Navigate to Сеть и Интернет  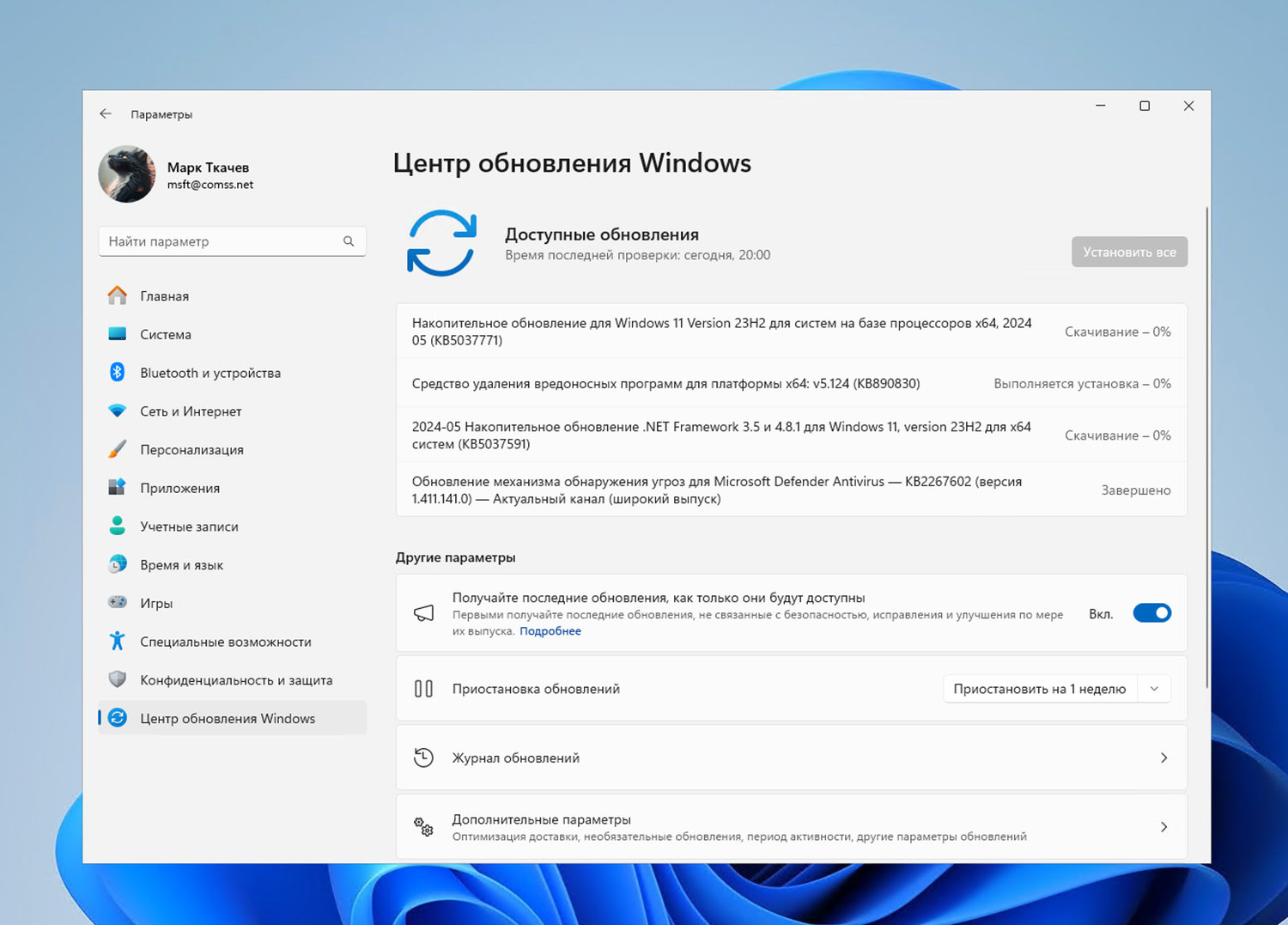[232, 411]
